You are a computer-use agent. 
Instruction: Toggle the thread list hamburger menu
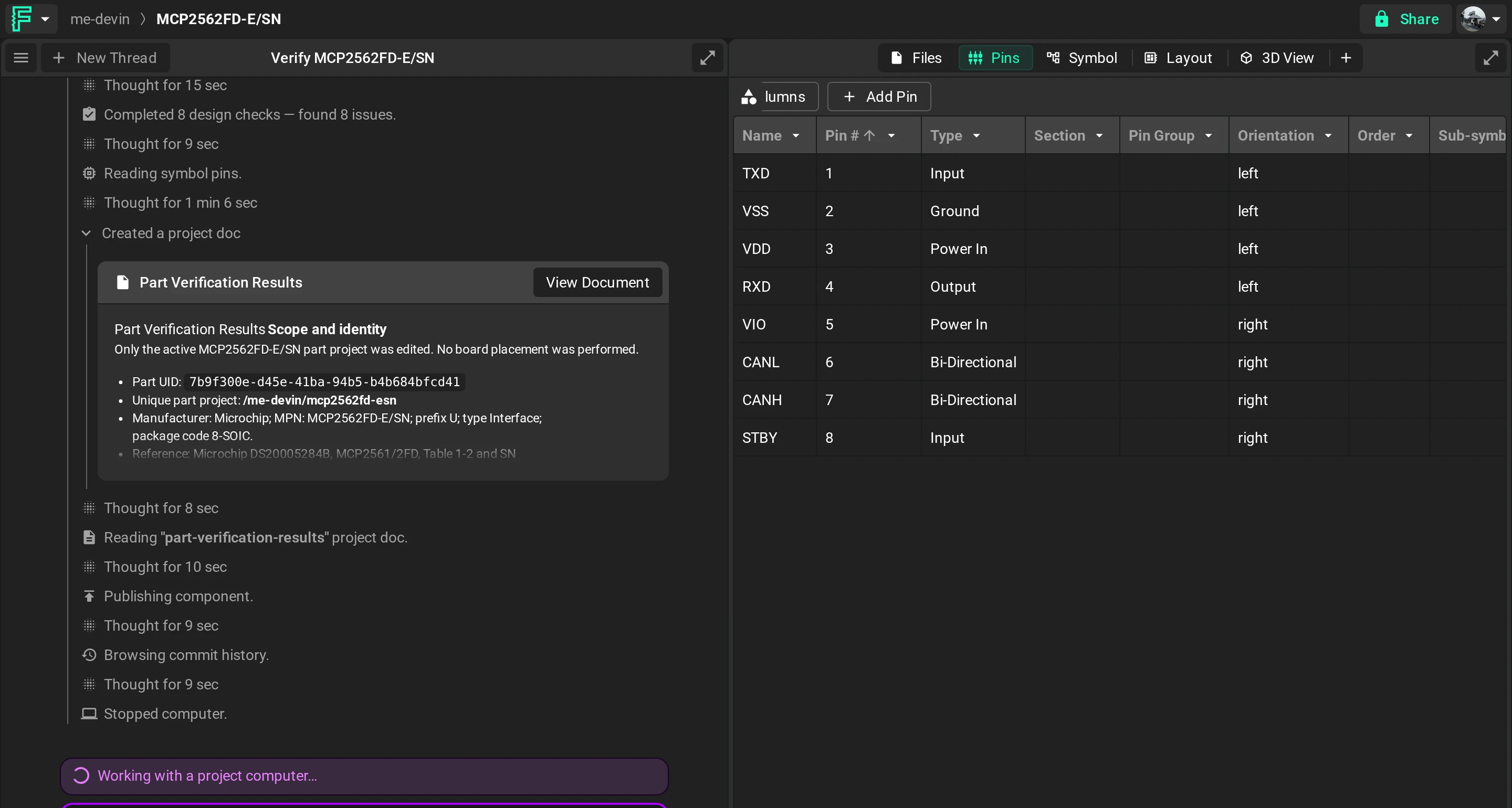(21, 58)
